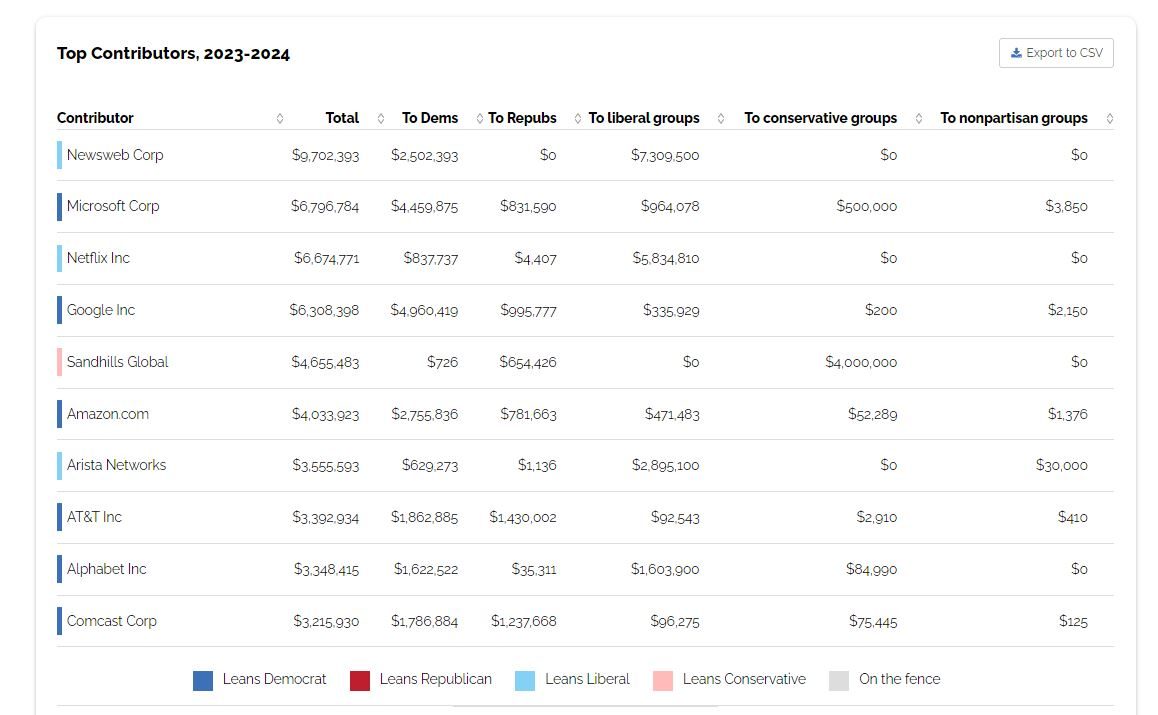Click the To Dems column header text
This screenshot has height=715, width=1158.
pyautogui.click(x=430, y=118)
